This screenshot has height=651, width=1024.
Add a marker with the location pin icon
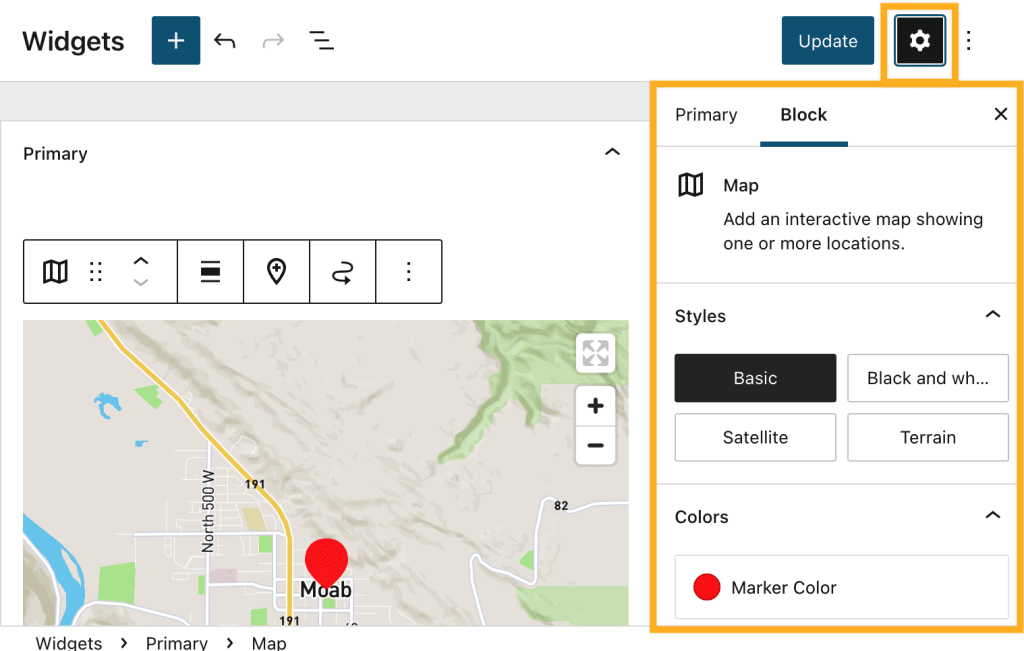[277, 271]
